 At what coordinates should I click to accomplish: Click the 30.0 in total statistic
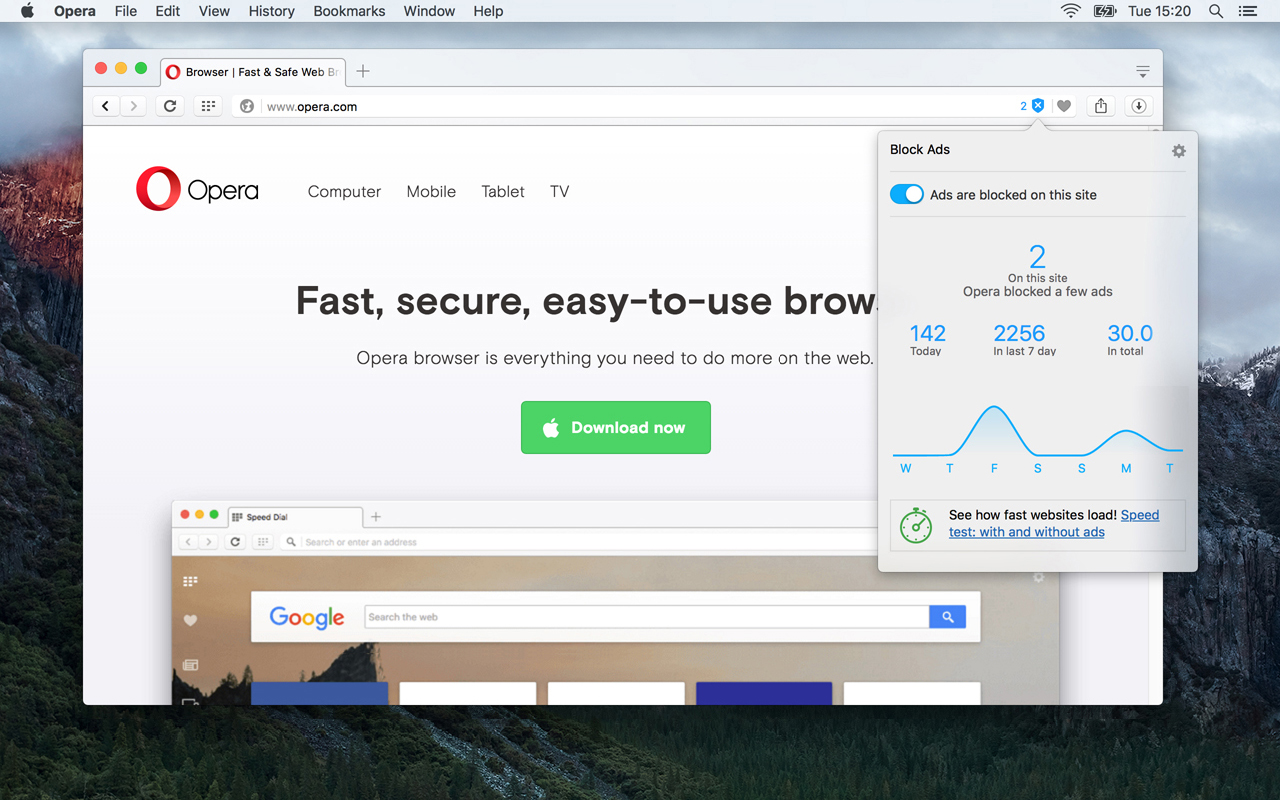(1129, 340)
